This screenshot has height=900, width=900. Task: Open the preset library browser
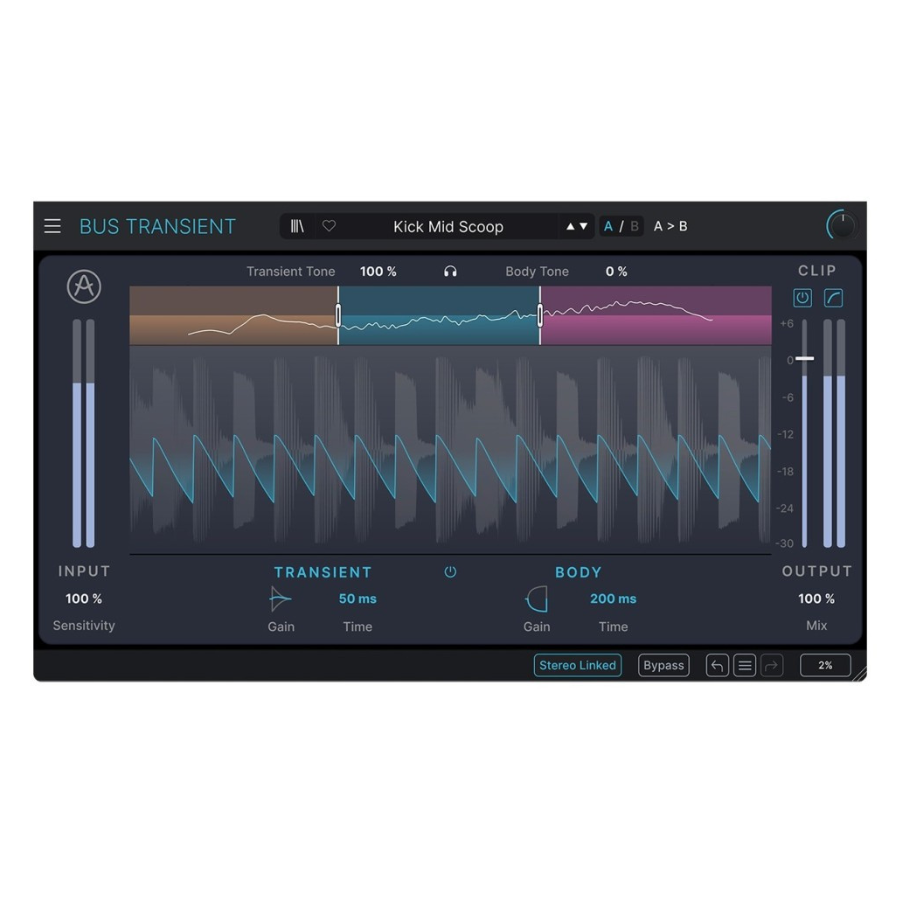coord(297,227)
